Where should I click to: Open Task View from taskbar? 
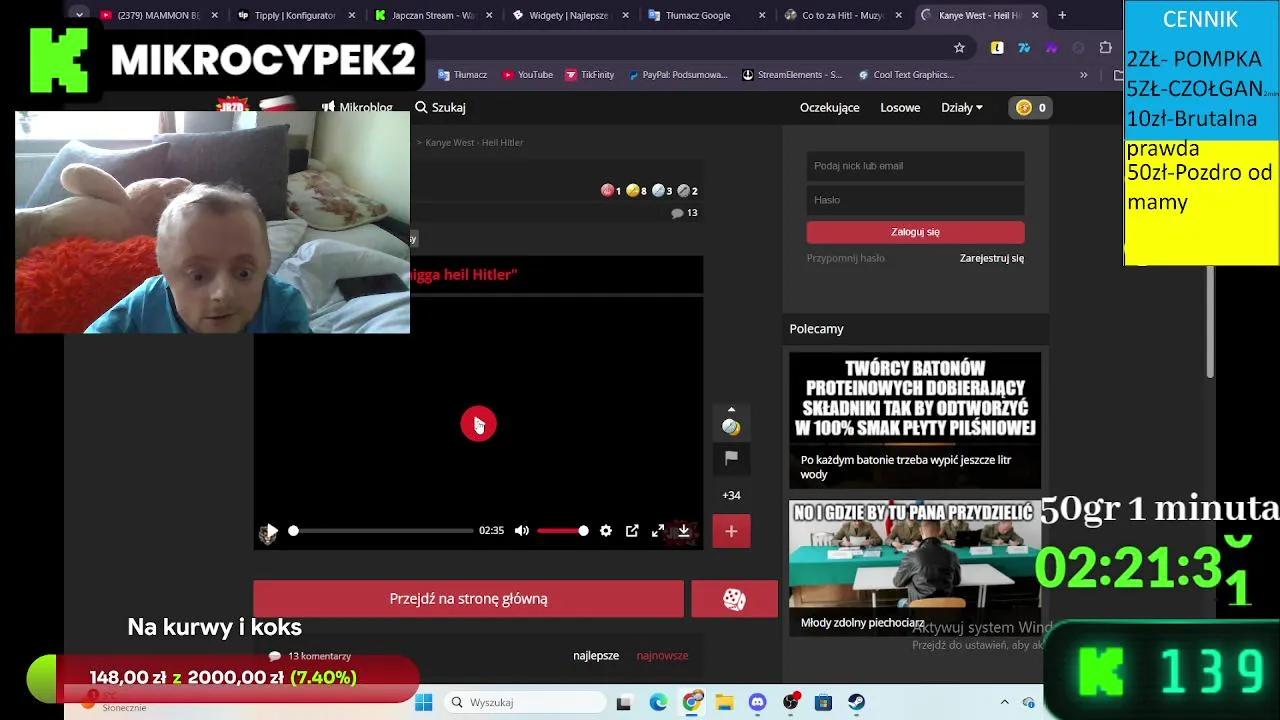624,702
